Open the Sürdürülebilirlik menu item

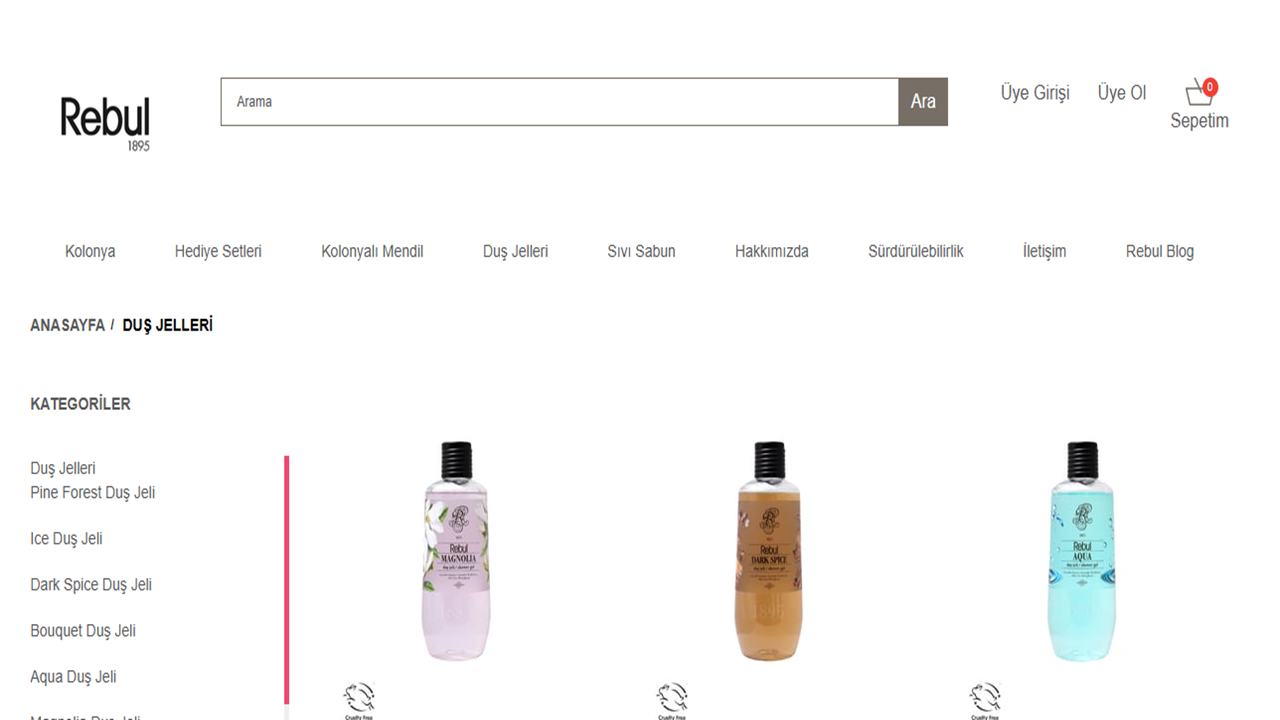click(x=916, y=251)
